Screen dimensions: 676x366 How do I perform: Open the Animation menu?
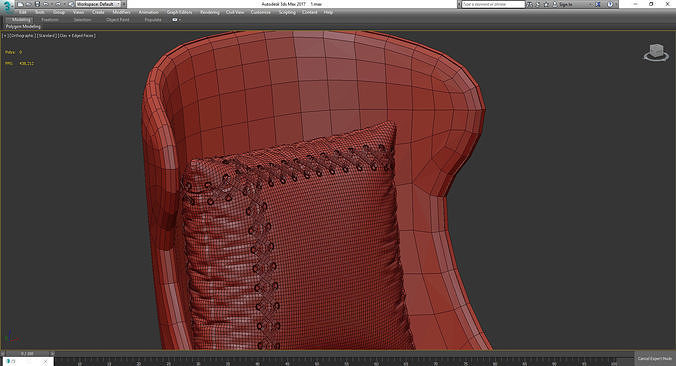148,12
